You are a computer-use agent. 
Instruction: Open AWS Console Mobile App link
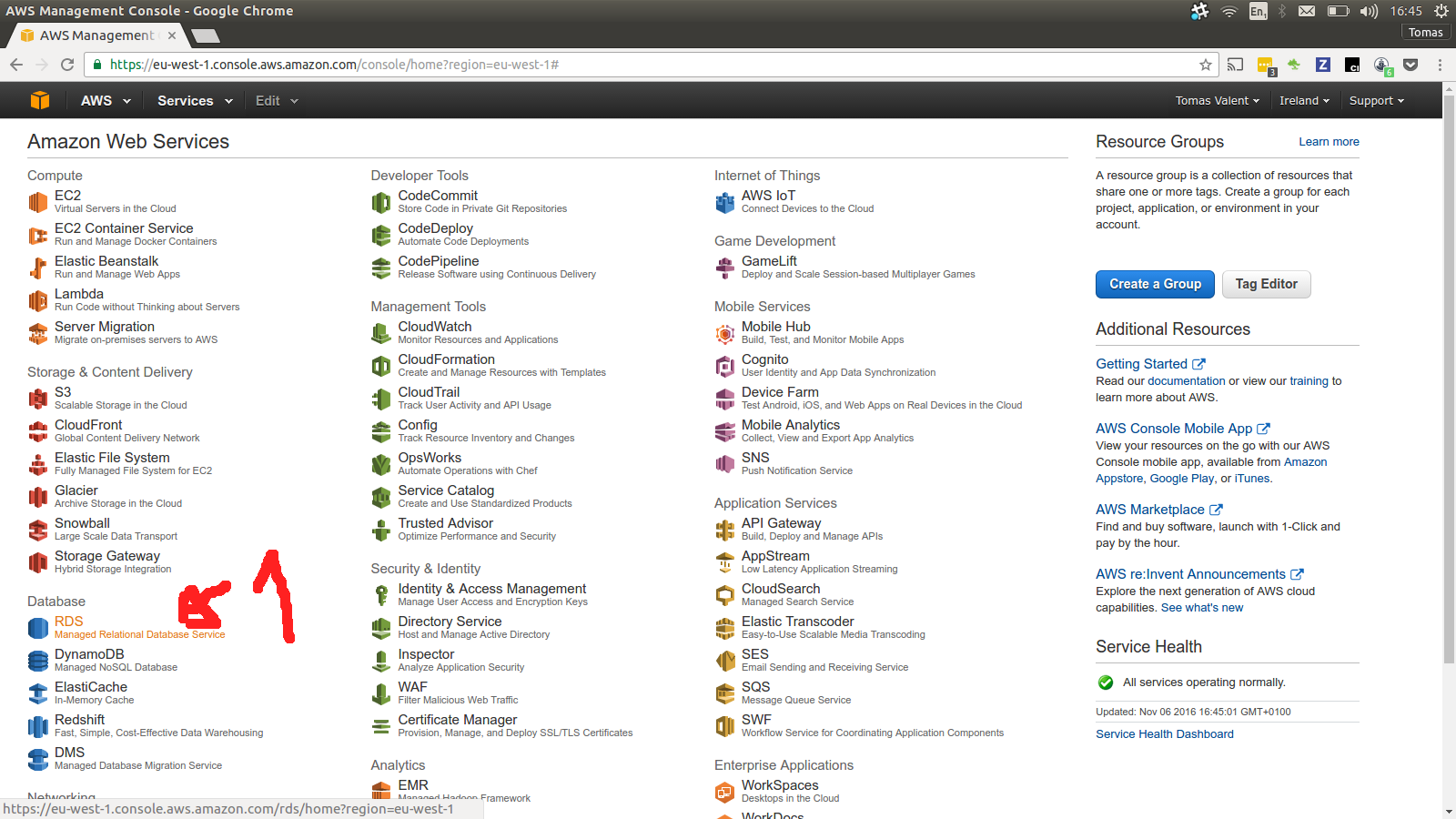tap(1183, 429)
